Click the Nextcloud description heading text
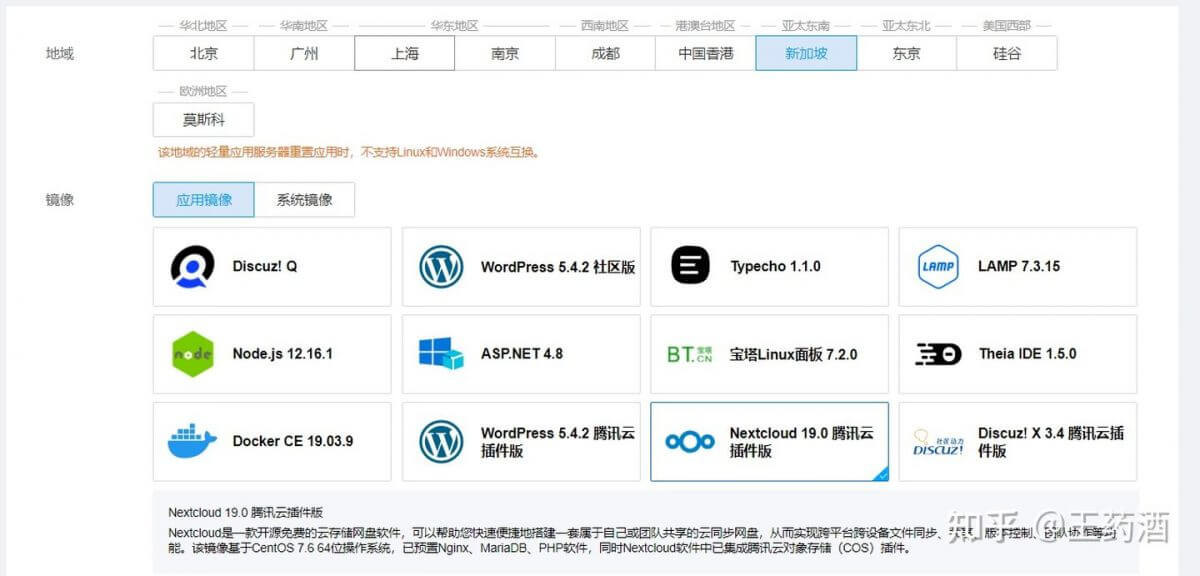The height and width of the screenshot is (576, 1200). tap(246, 511)
